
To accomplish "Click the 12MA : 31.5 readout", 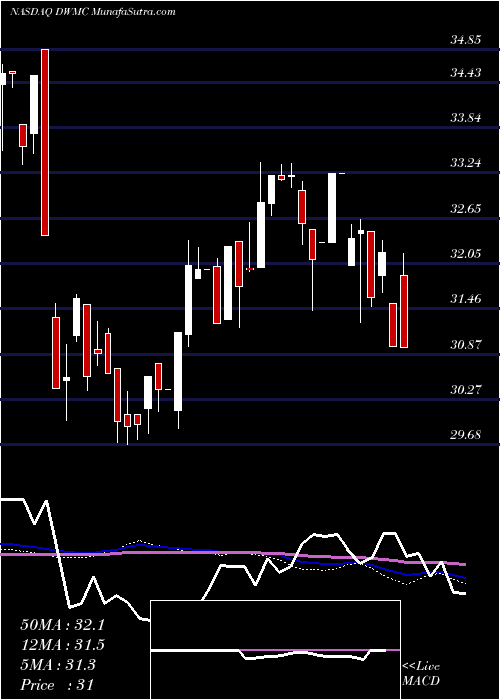I will coord(62,645).
